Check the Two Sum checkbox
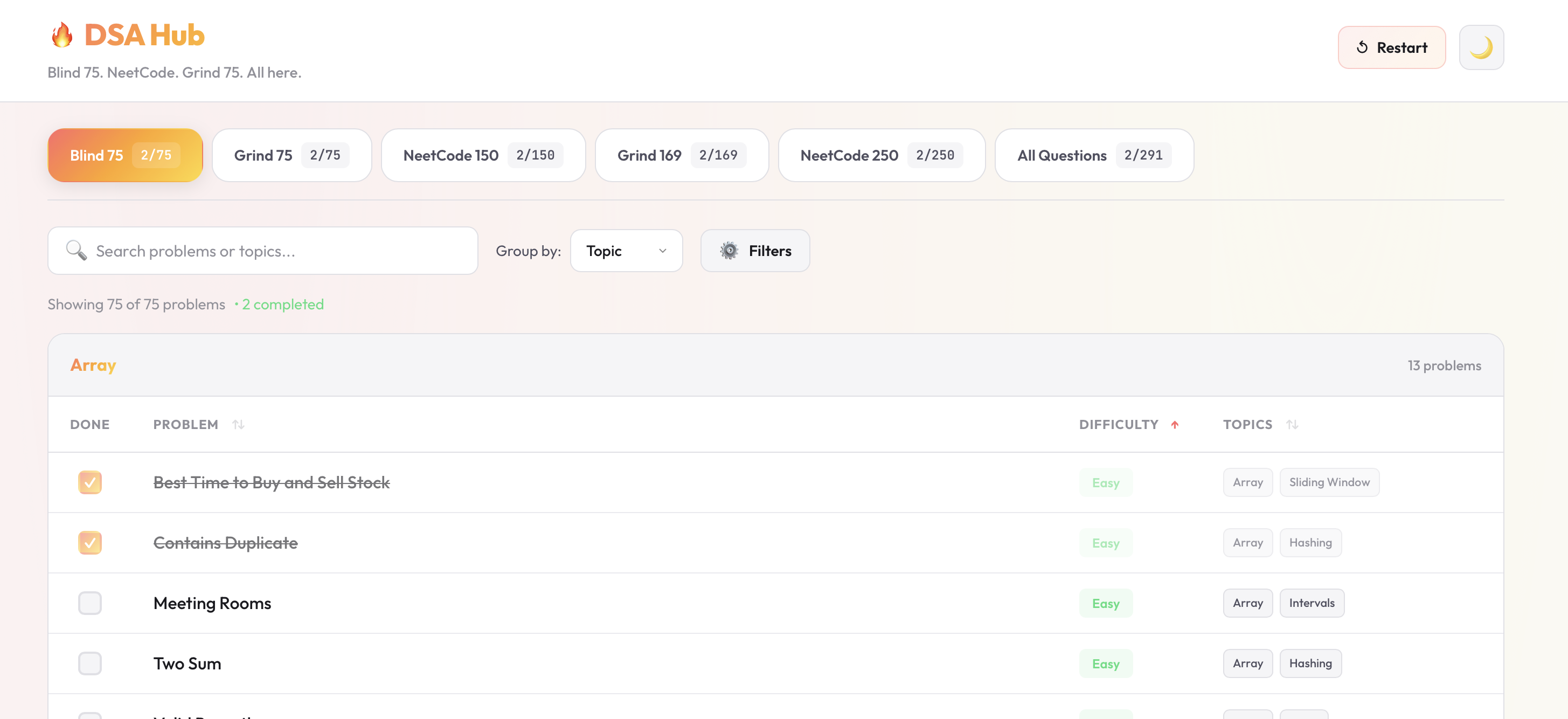1568x719 pixels. pos(90,663)
